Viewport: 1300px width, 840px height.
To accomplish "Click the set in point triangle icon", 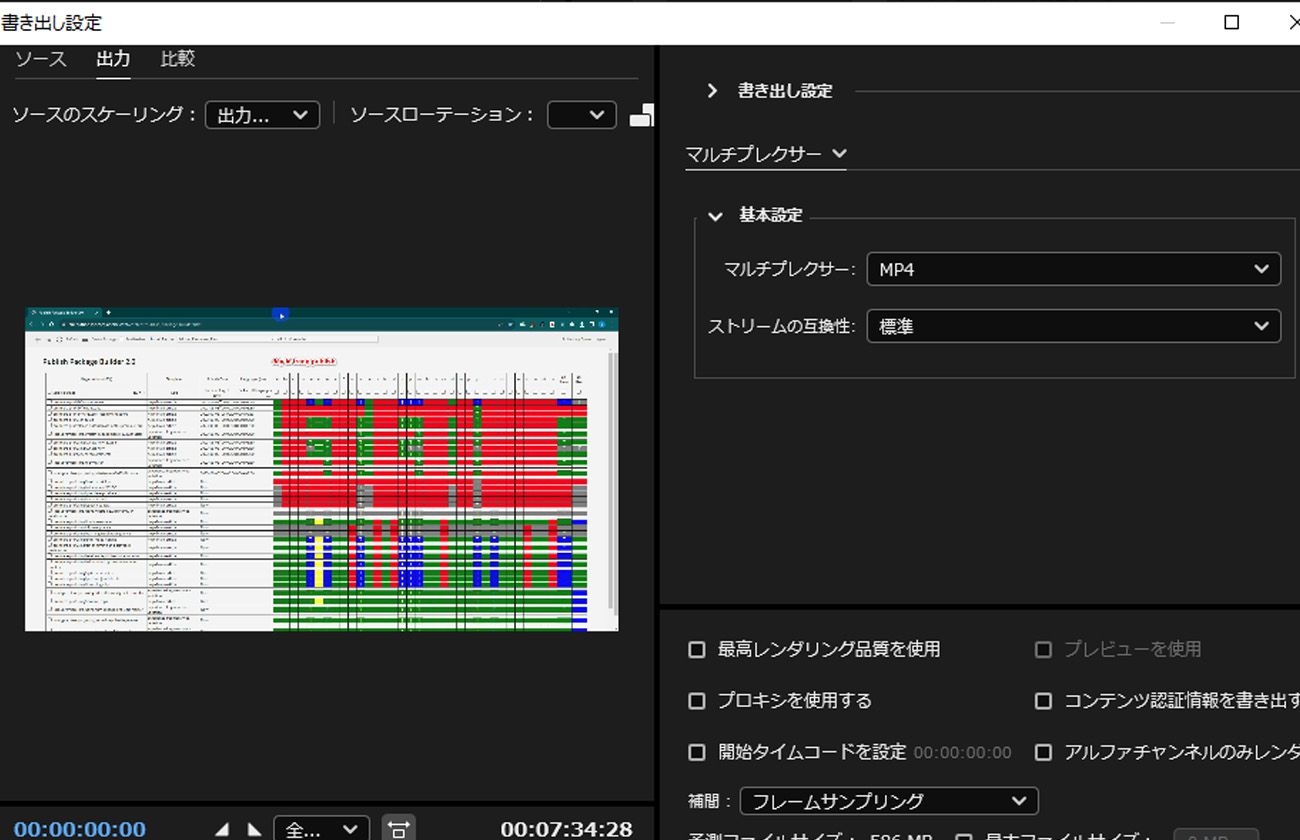I will pyautogui.click(x=222, y=828).
